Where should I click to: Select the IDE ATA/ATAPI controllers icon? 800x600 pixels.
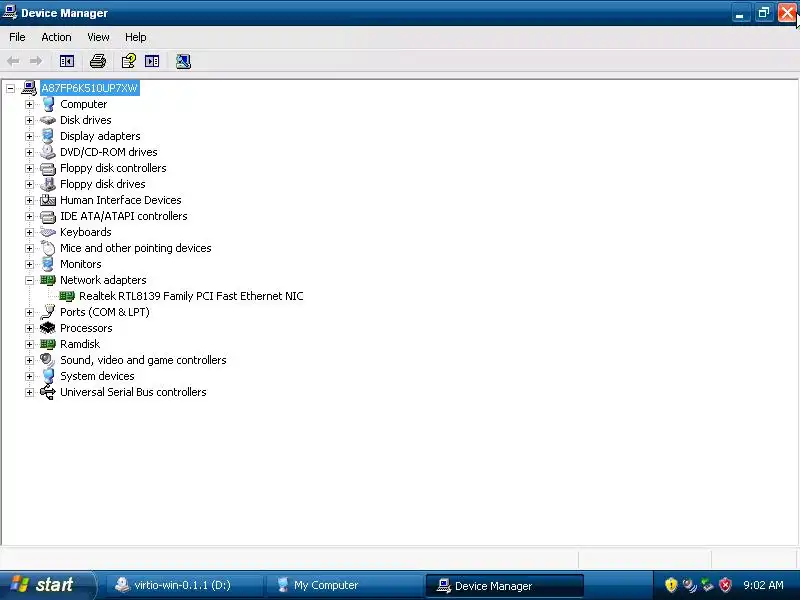48,216
